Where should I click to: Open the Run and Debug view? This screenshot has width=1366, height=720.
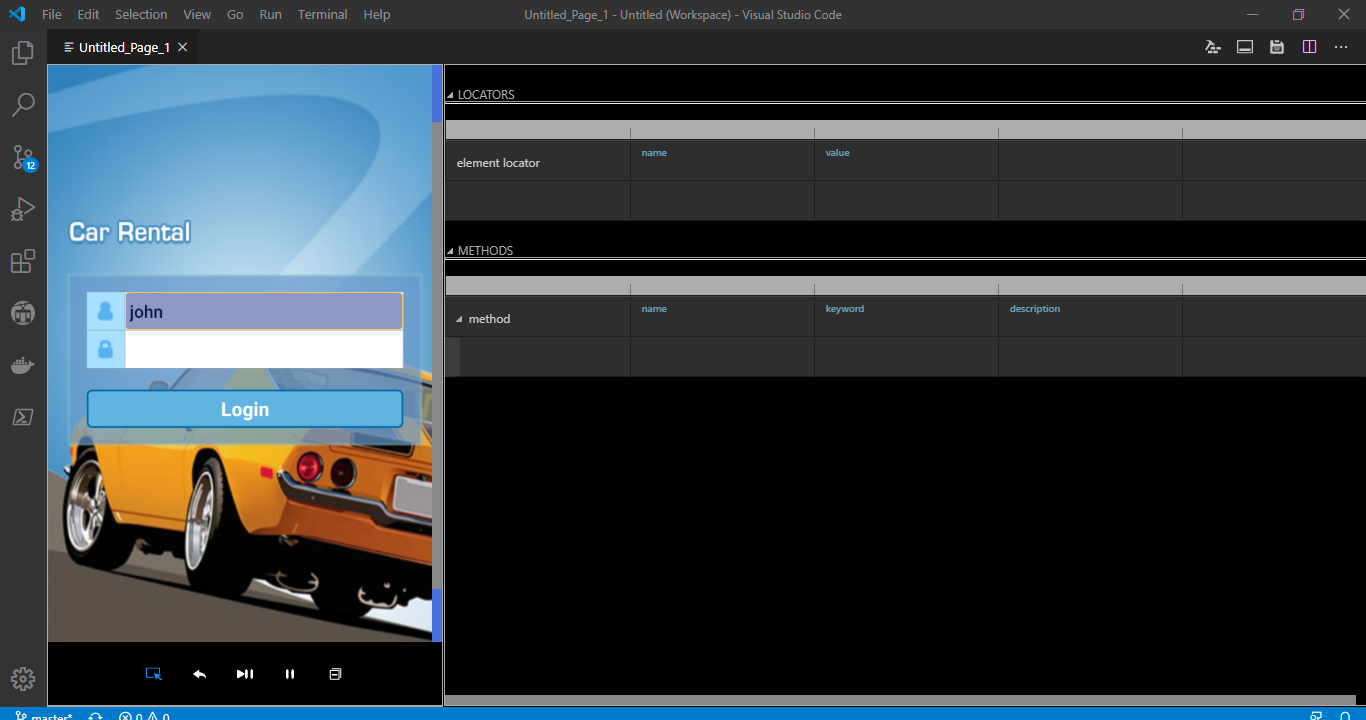pos(23,209)
